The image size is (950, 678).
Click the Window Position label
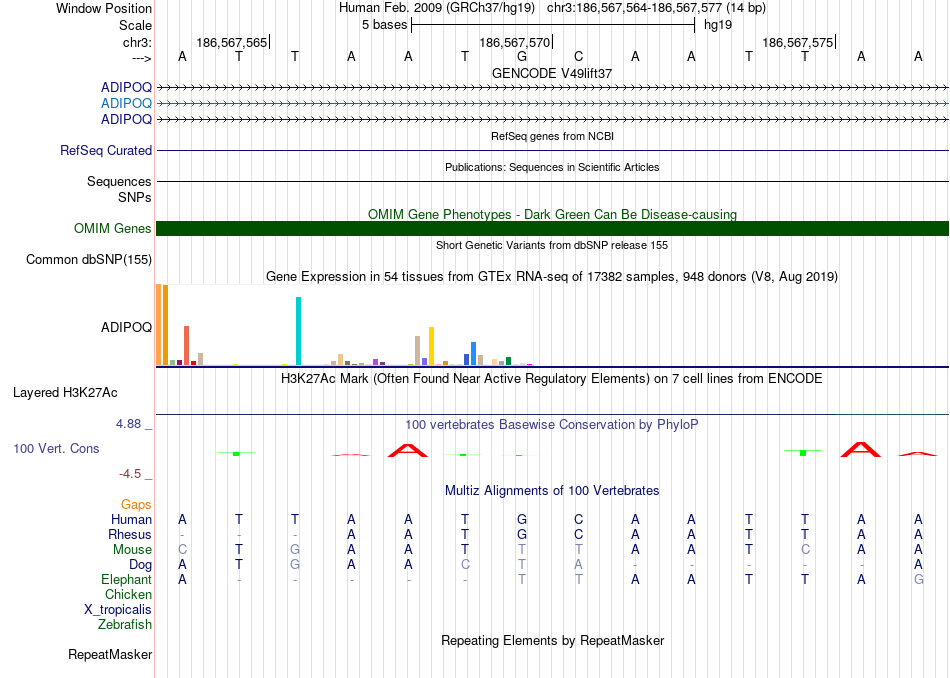[x=104, y=8]
